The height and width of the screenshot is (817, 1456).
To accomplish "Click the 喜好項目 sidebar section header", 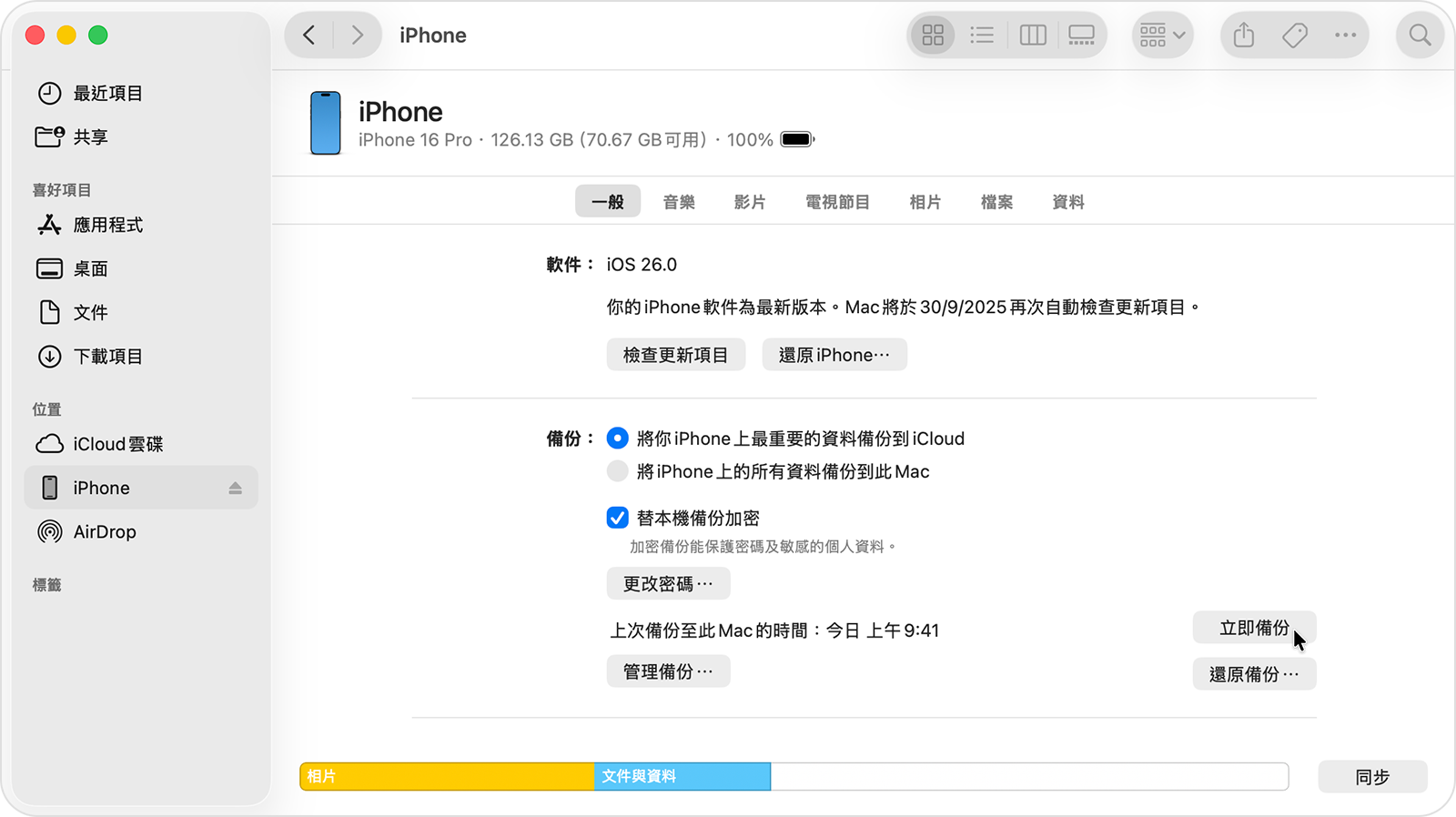I will [x=62, y=190].
